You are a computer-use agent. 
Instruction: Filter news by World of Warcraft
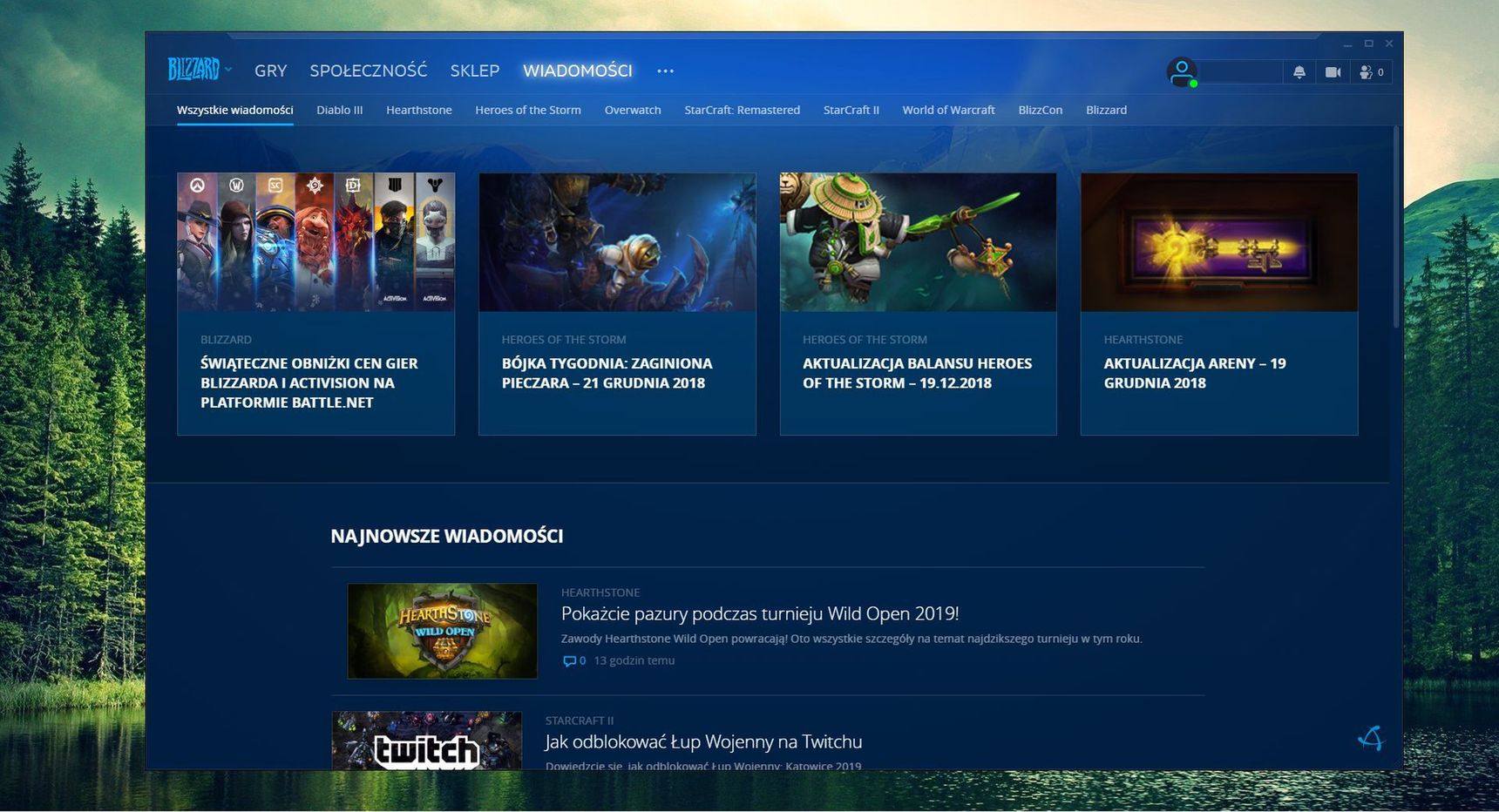click(x=948, y=110)
